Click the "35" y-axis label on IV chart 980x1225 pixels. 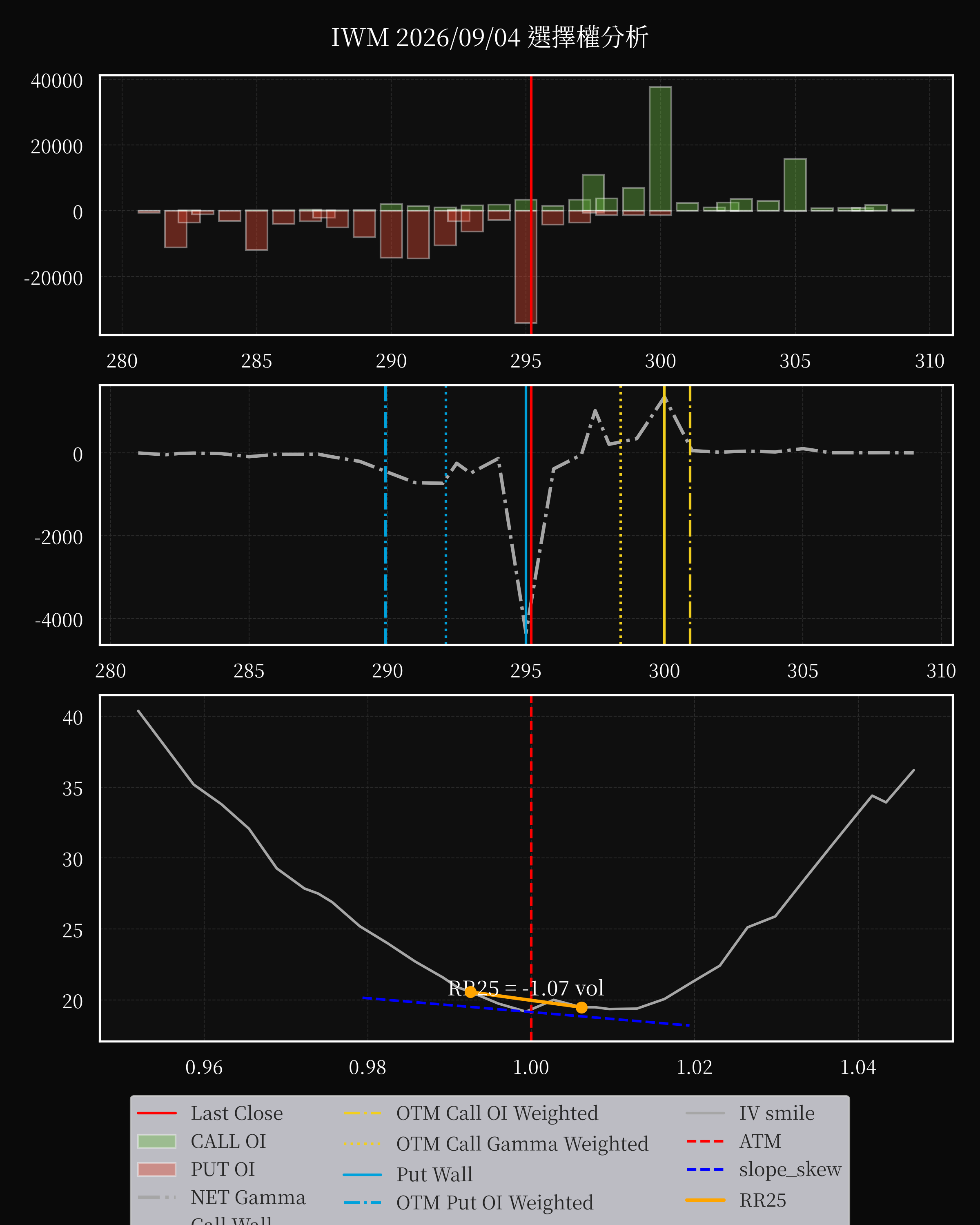(73, 788)
